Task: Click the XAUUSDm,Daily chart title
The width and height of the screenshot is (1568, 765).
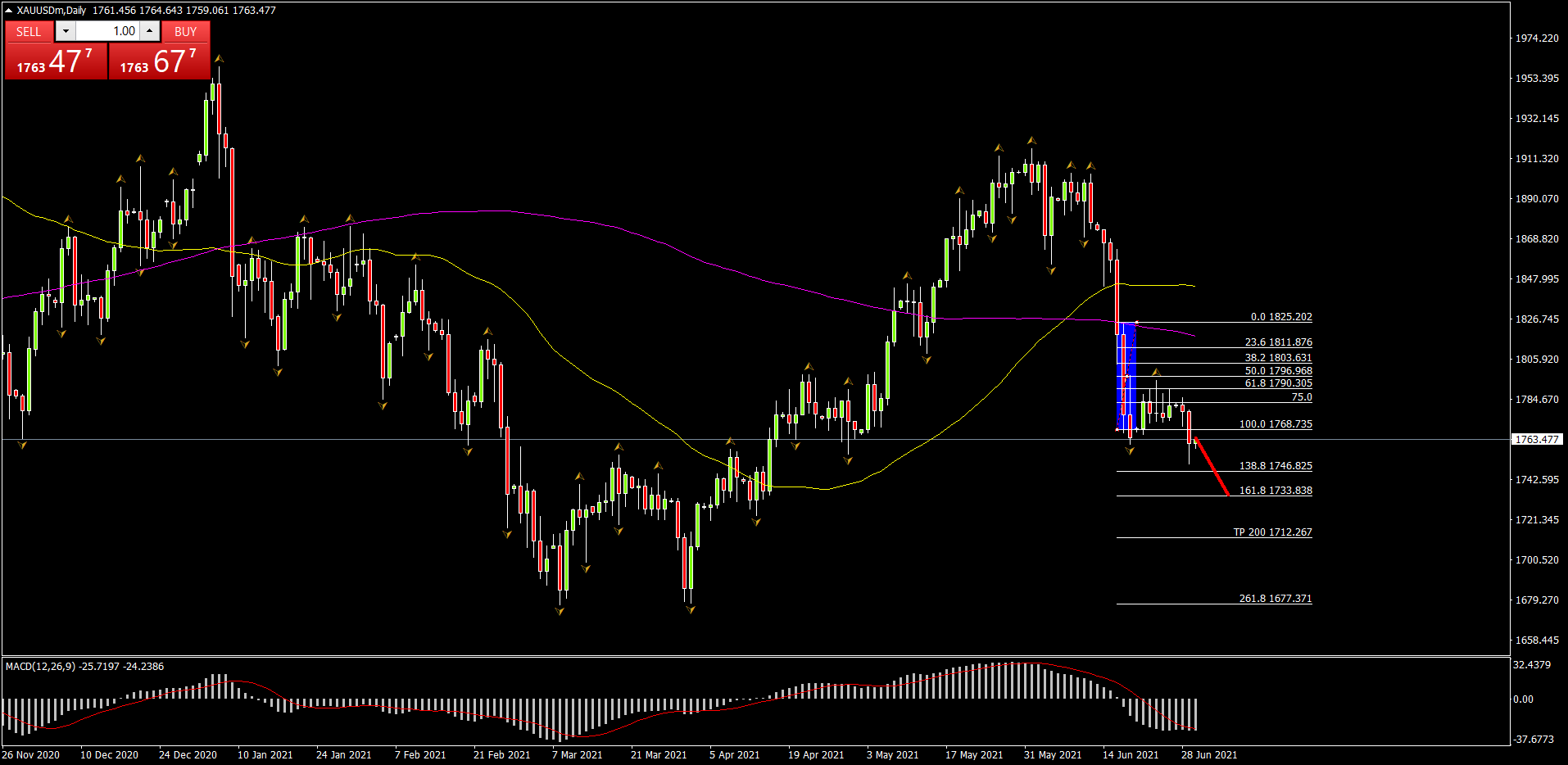Action: (x=52, y=11)
